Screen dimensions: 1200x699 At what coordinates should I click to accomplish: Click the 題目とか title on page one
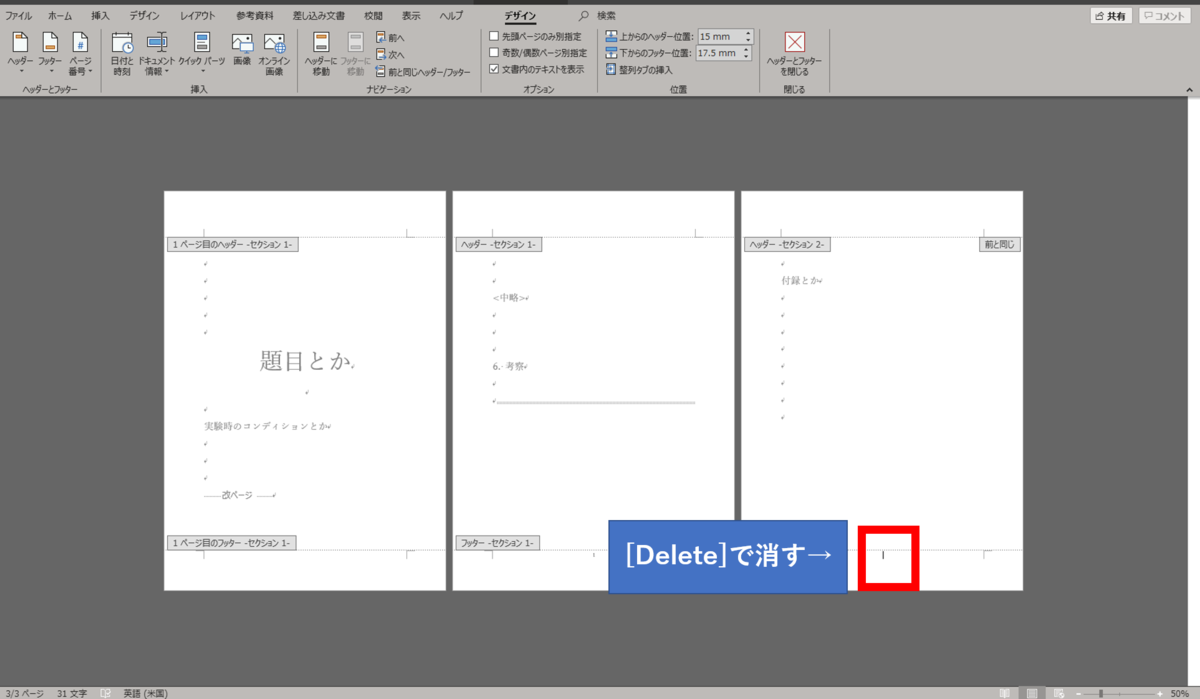point(305,362)
